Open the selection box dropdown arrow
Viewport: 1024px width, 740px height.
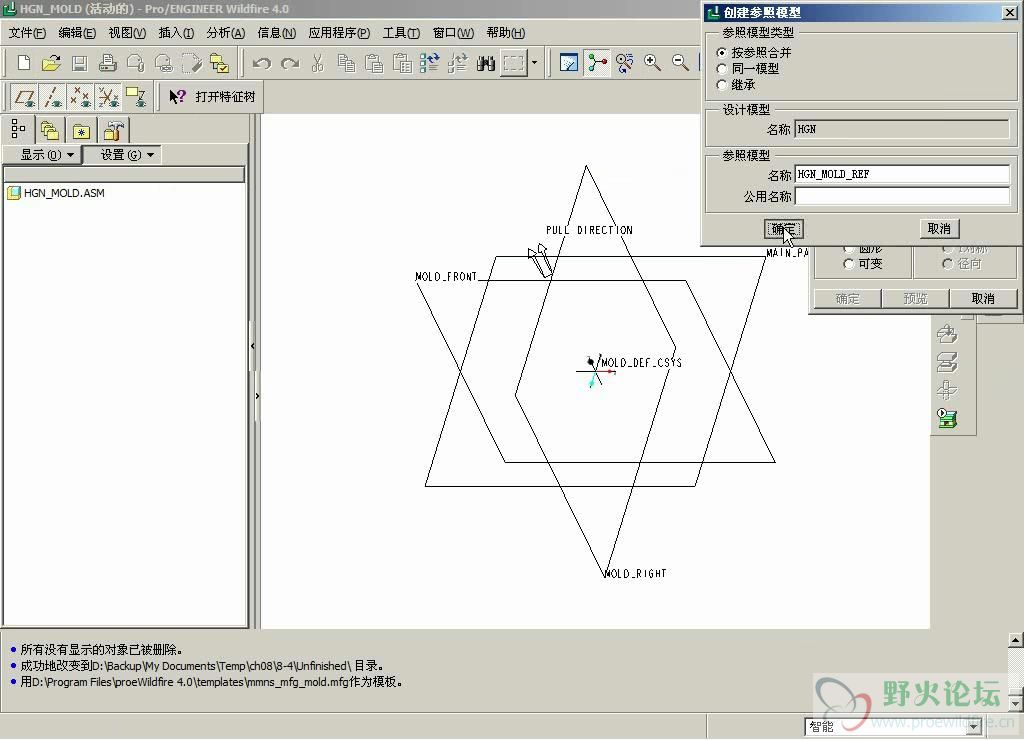534,63
